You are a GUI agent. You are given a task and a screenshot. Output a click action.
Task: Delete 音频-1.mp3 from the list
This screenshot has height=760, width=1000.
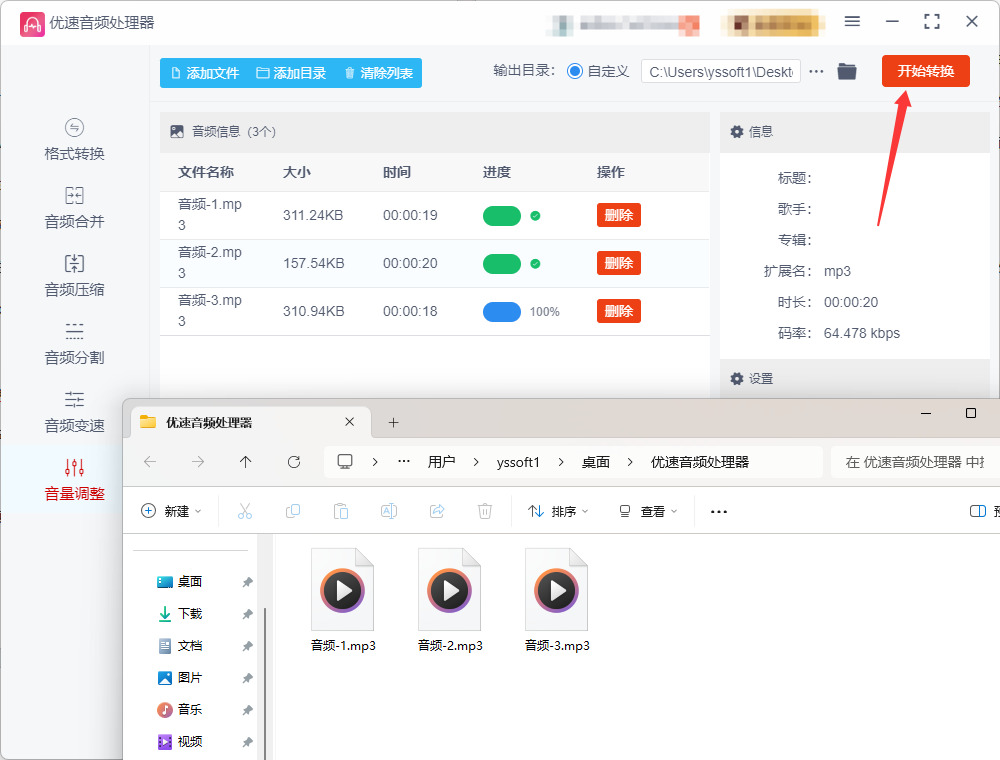pos(619,216)
